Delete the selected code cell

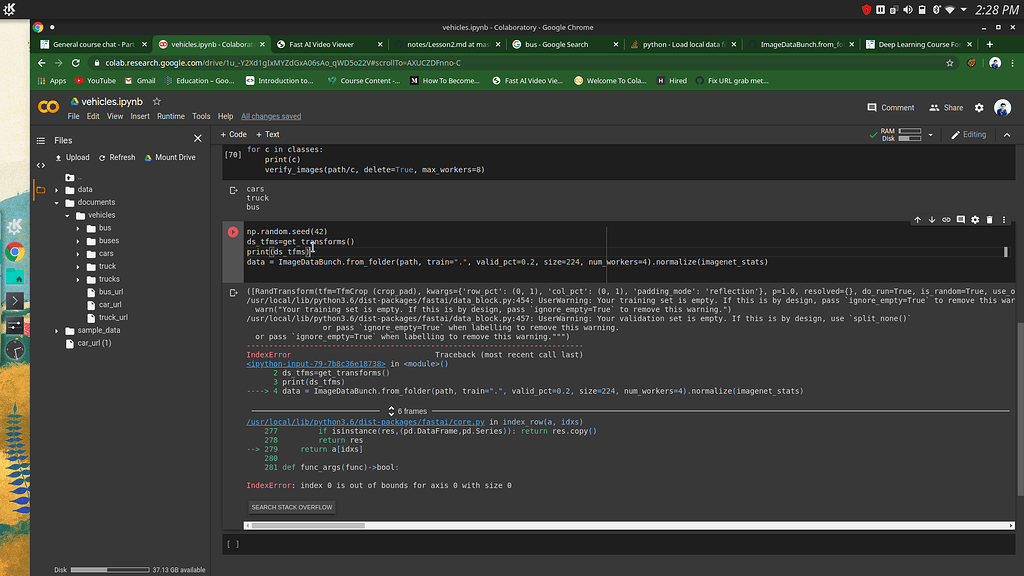click(990, 219)
